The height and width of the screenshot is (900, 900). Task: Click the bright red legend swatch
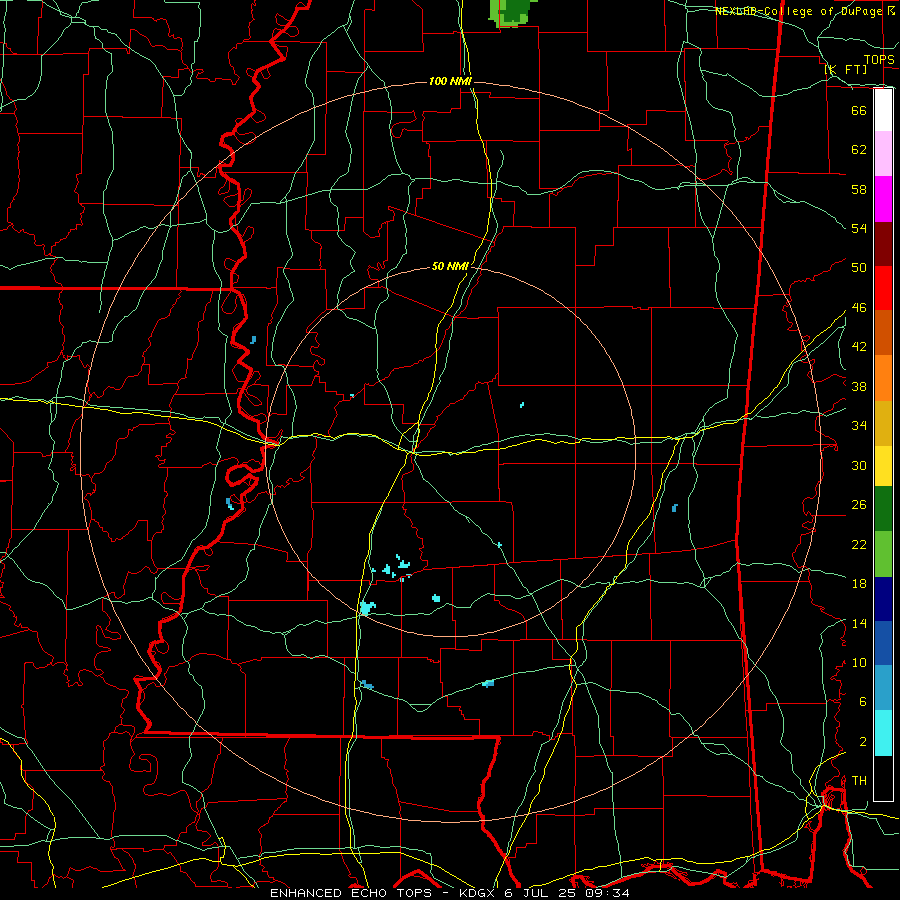pos(883,288)
